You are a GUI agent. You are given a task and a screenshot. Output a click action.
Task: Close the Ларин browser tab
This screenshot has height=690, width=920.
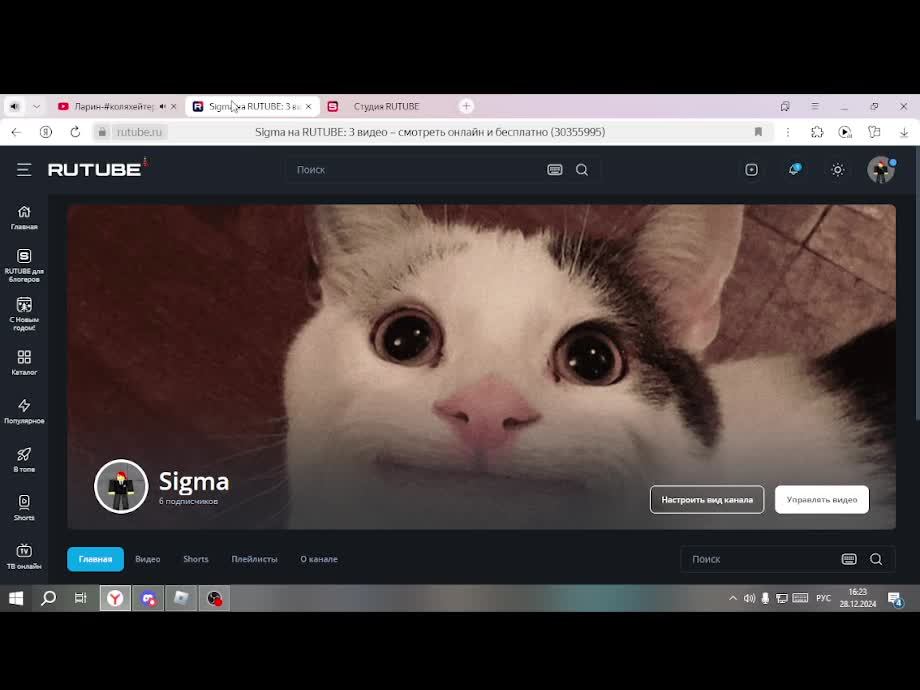[x=173, y=106]
